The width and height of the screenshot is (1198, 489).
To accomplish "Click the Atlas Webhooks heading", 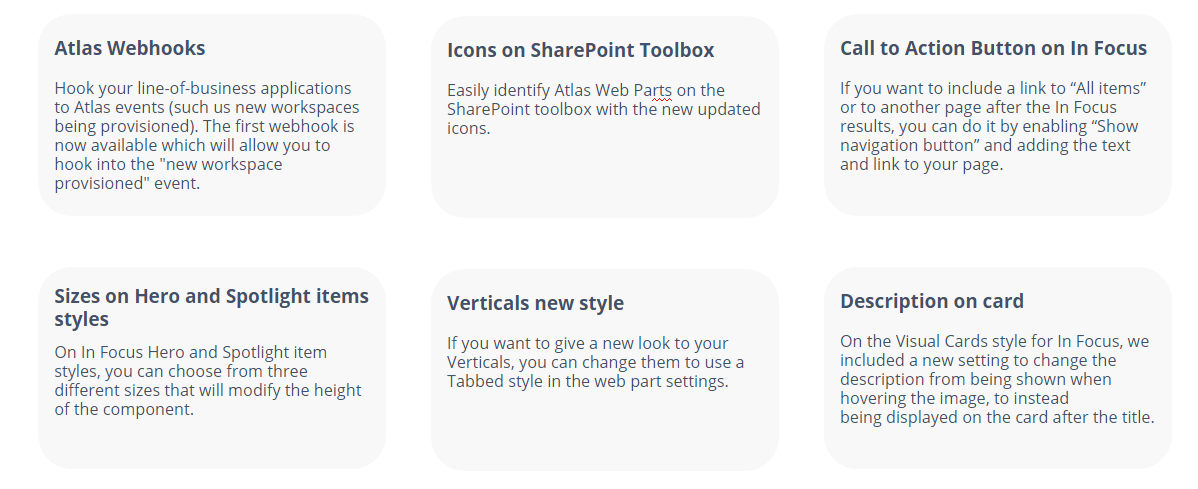I will pos(130,48).
